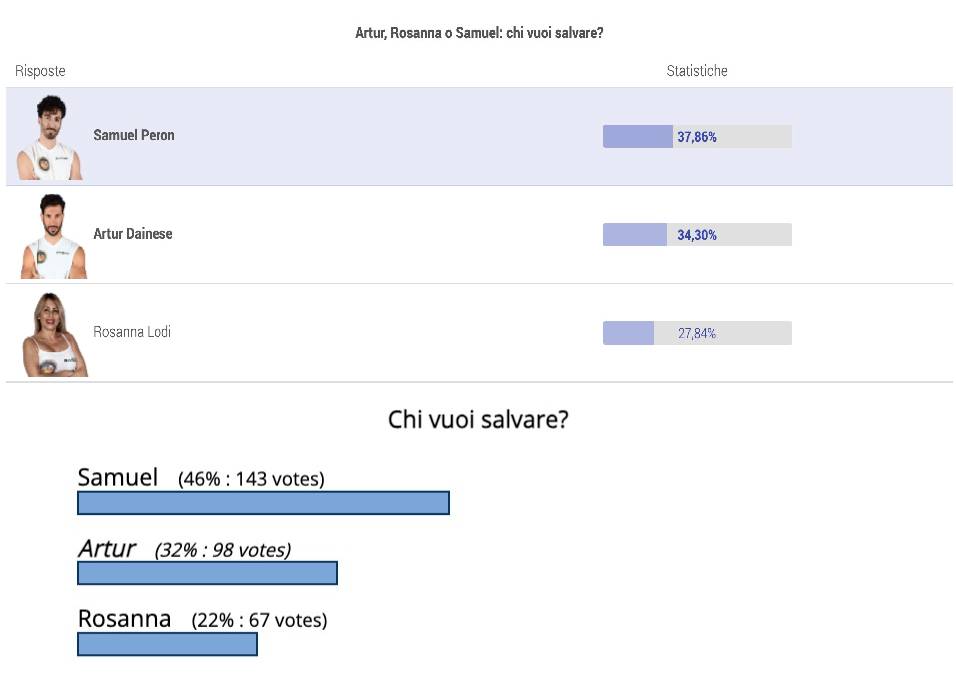Image resolution: width=956 pixels, height=700 pixels.
Task: Click the 34,30% statistics bar
Action: [697, 235]
